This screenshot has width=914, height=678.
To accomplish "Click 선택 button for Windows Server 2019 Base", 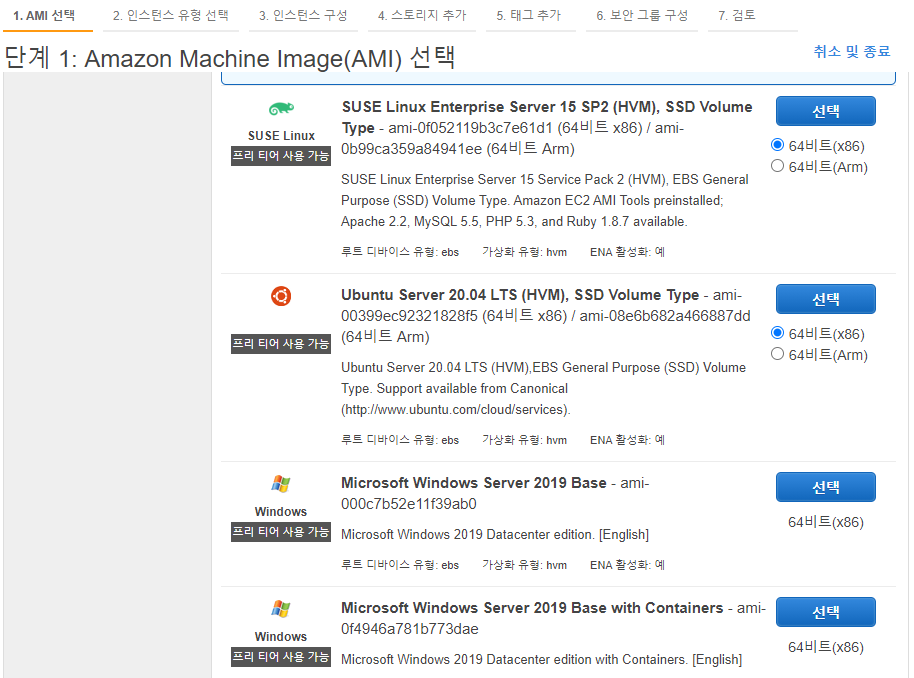I will pyautogui.click(x=825, y=487).
